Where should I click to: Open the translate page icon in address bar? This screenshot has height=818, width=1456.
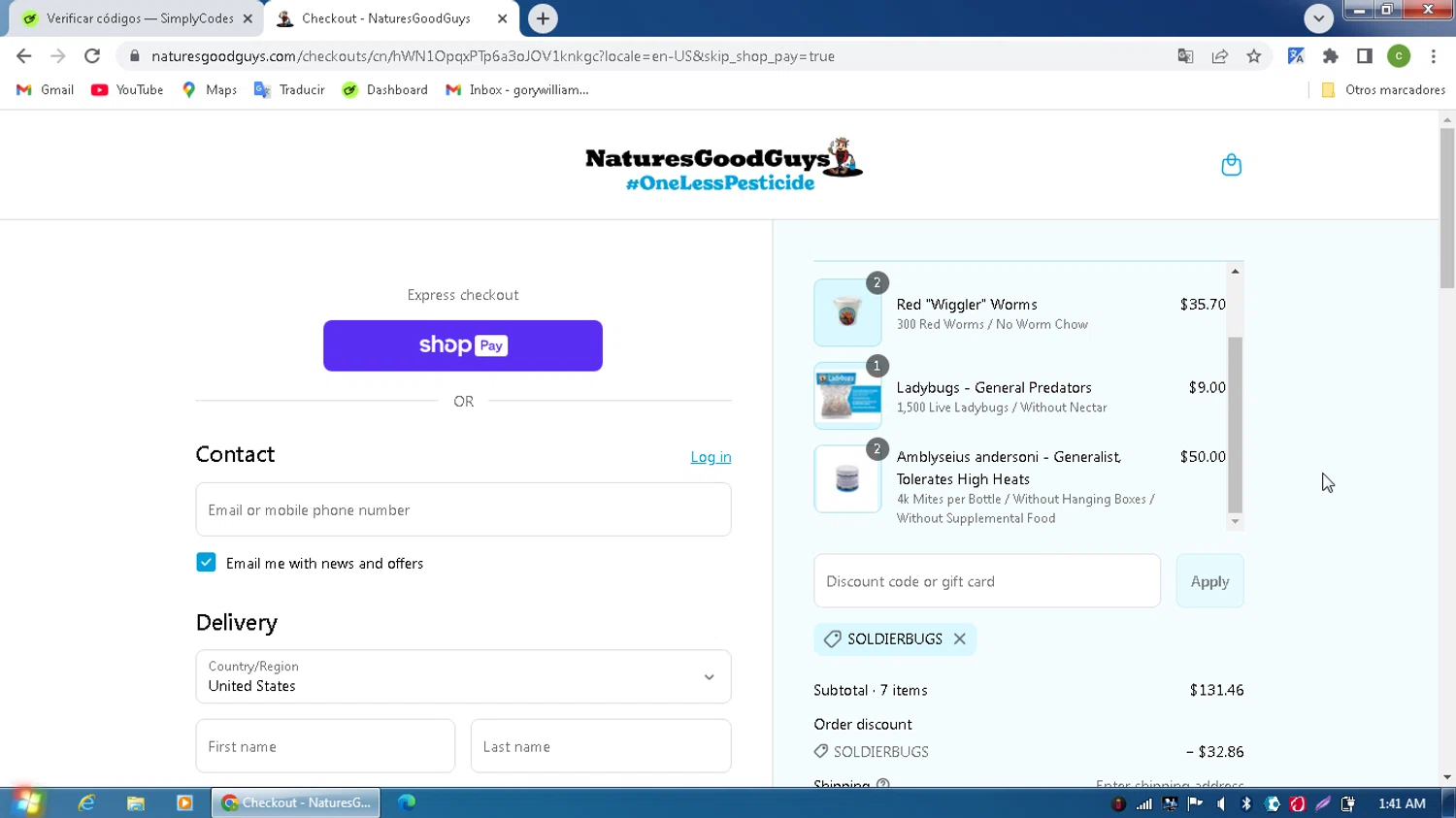click(1185, 56)
